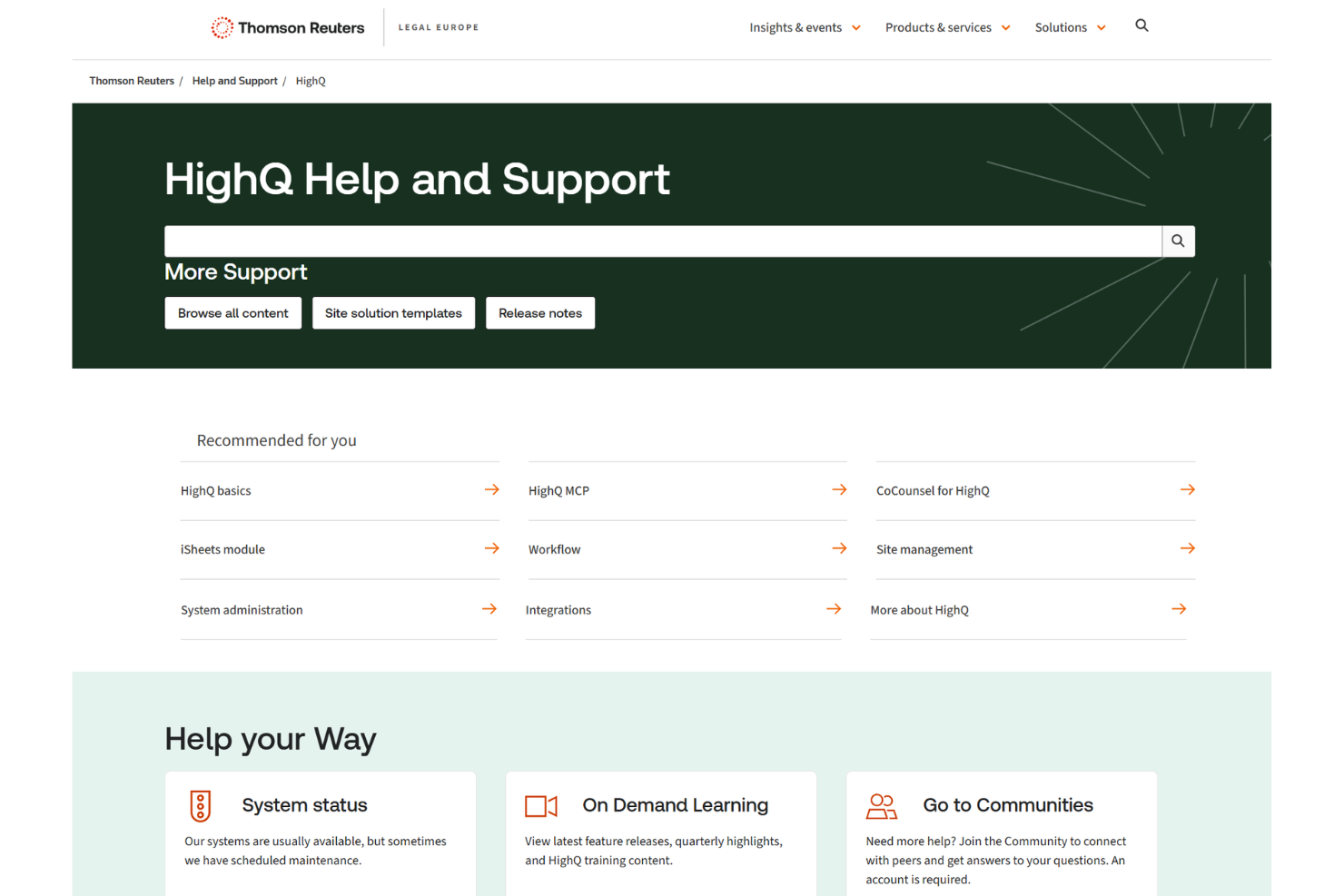
Task: Click the arrow next to HighQ basics
Action: click(491, 490)
